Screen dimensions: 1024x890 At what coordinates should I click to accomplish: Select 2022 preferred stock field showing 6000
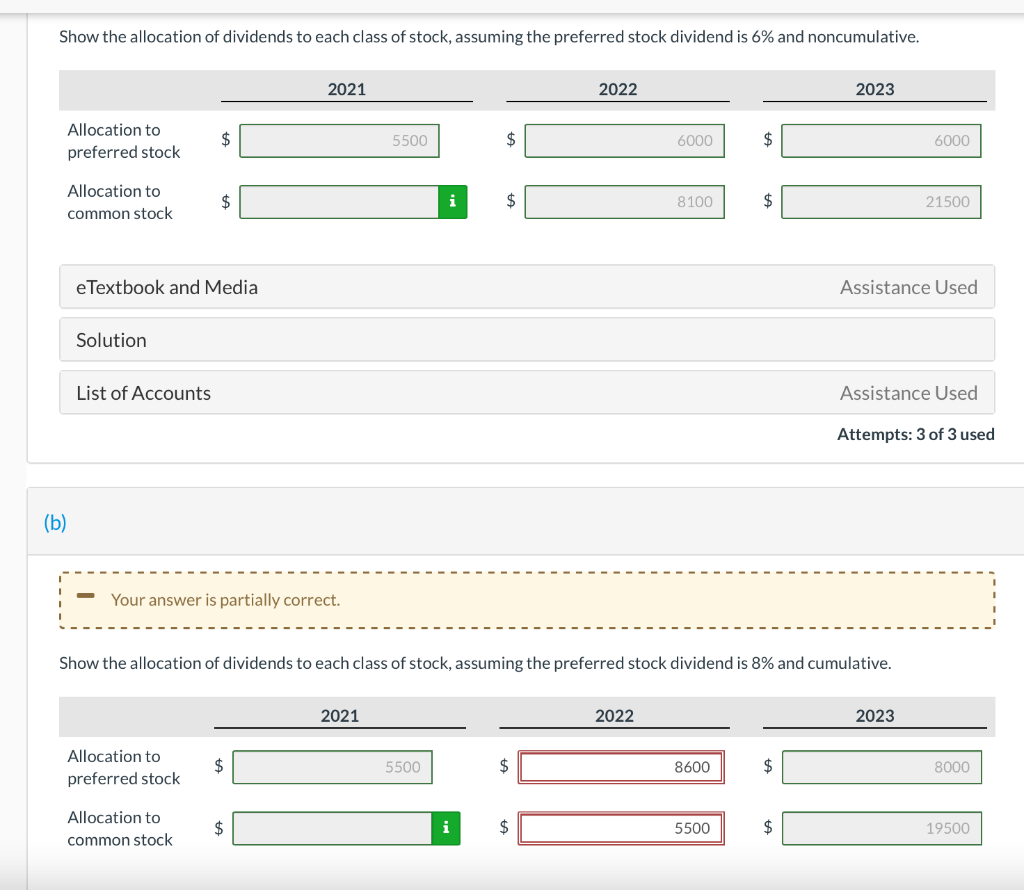pyautogui.click(x=624, y=140)
